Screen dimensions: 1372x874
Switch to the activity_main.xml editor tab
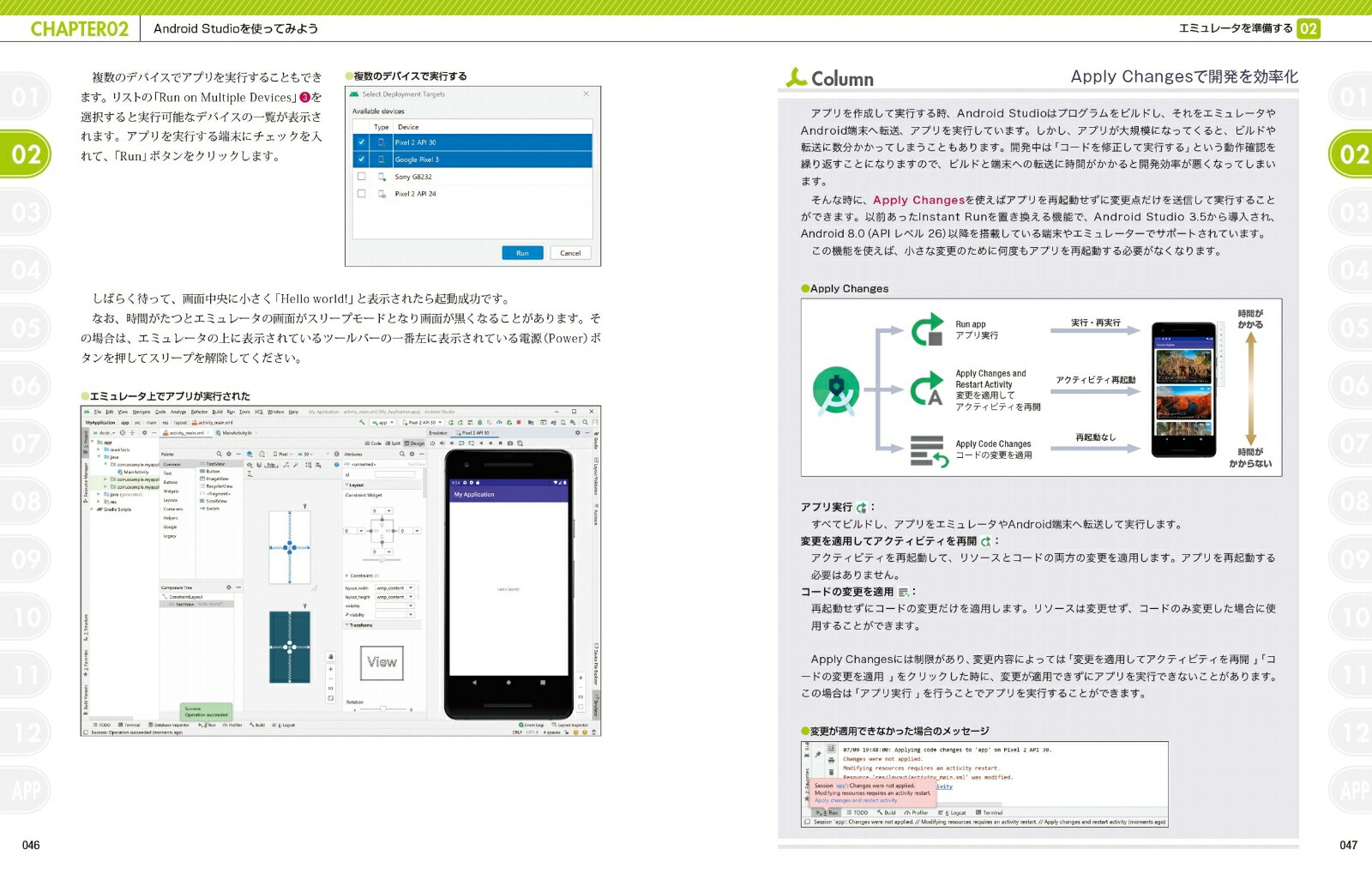coord(187,433)
